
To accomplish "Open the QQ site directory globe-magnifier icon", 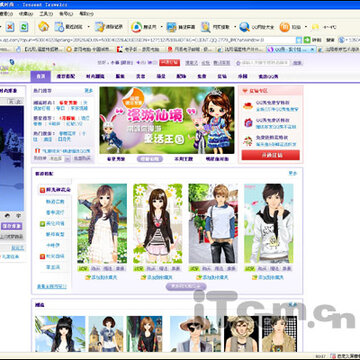I will [x=244, y=27].
